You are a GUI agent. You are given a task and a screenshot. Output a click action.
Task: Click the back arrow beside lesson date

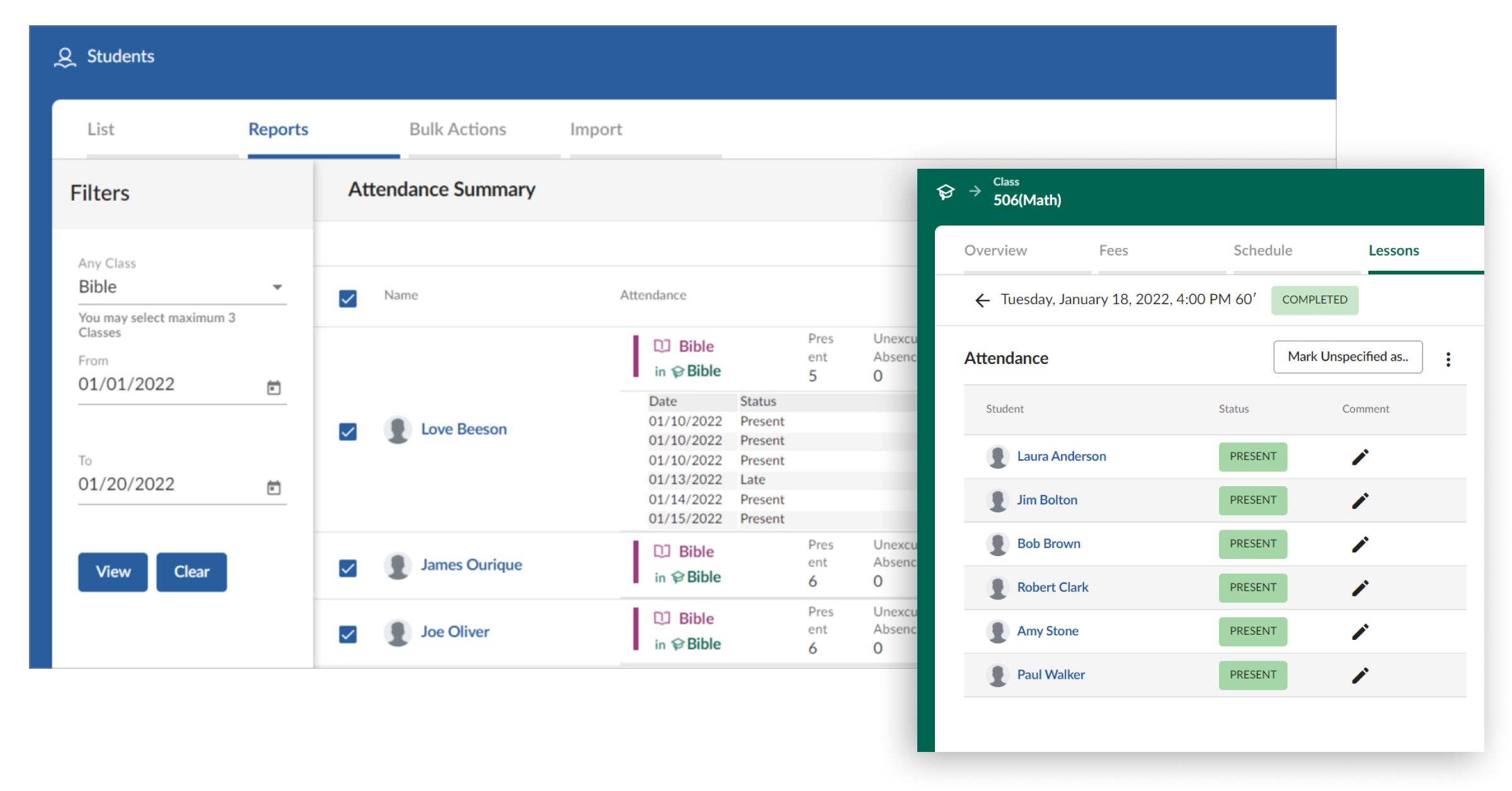click(982, 300)
